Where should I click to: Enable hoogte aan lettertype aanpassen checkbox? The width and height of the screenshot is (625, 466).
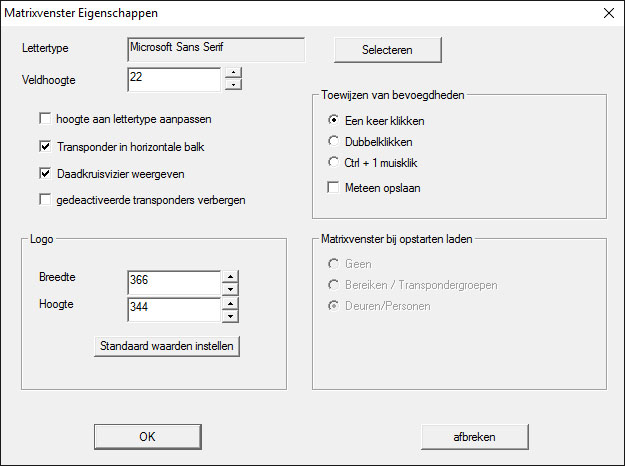click(45, 119)
